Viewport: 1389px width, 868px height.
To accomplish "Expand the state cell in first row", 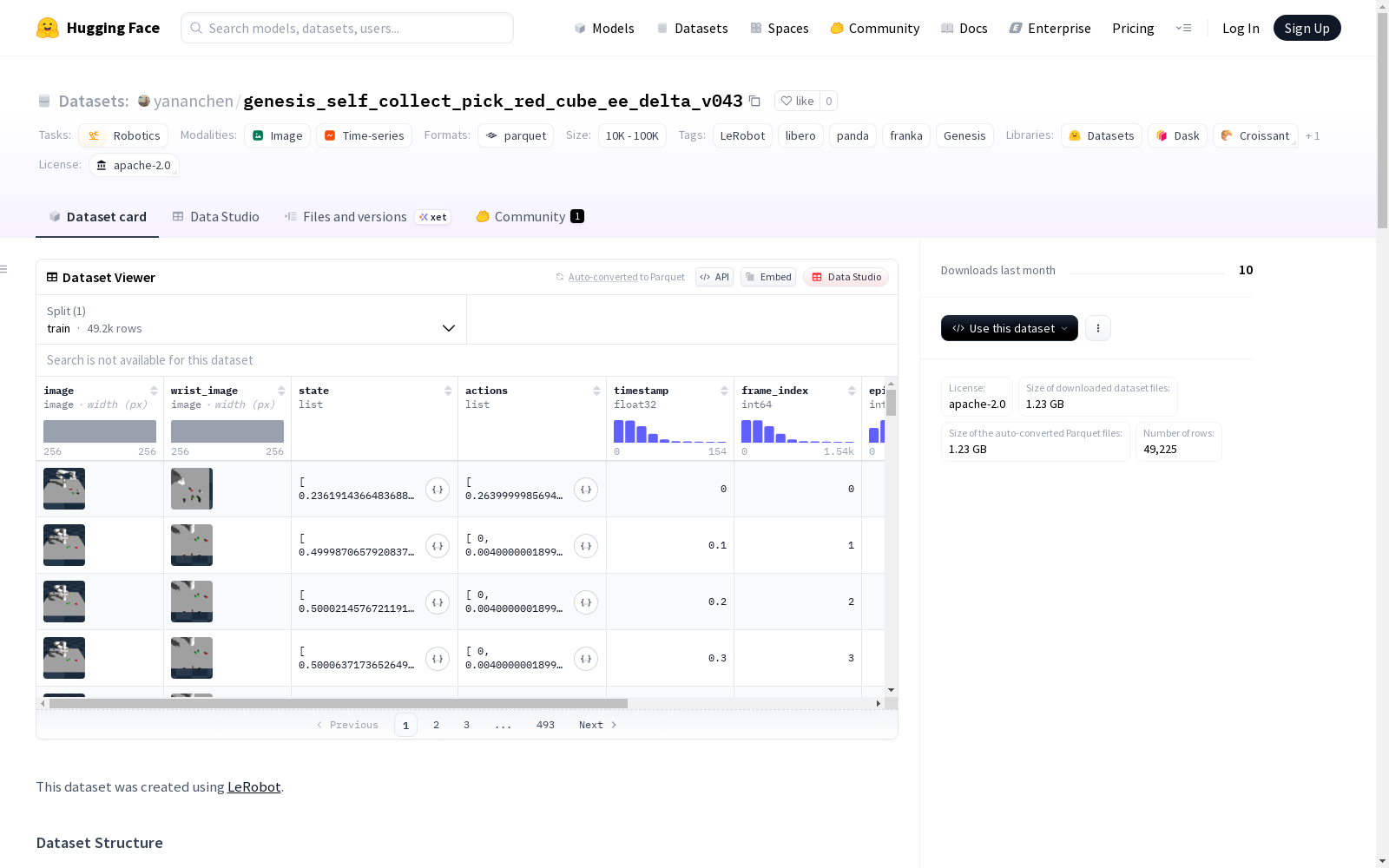I will click(438, 490).
